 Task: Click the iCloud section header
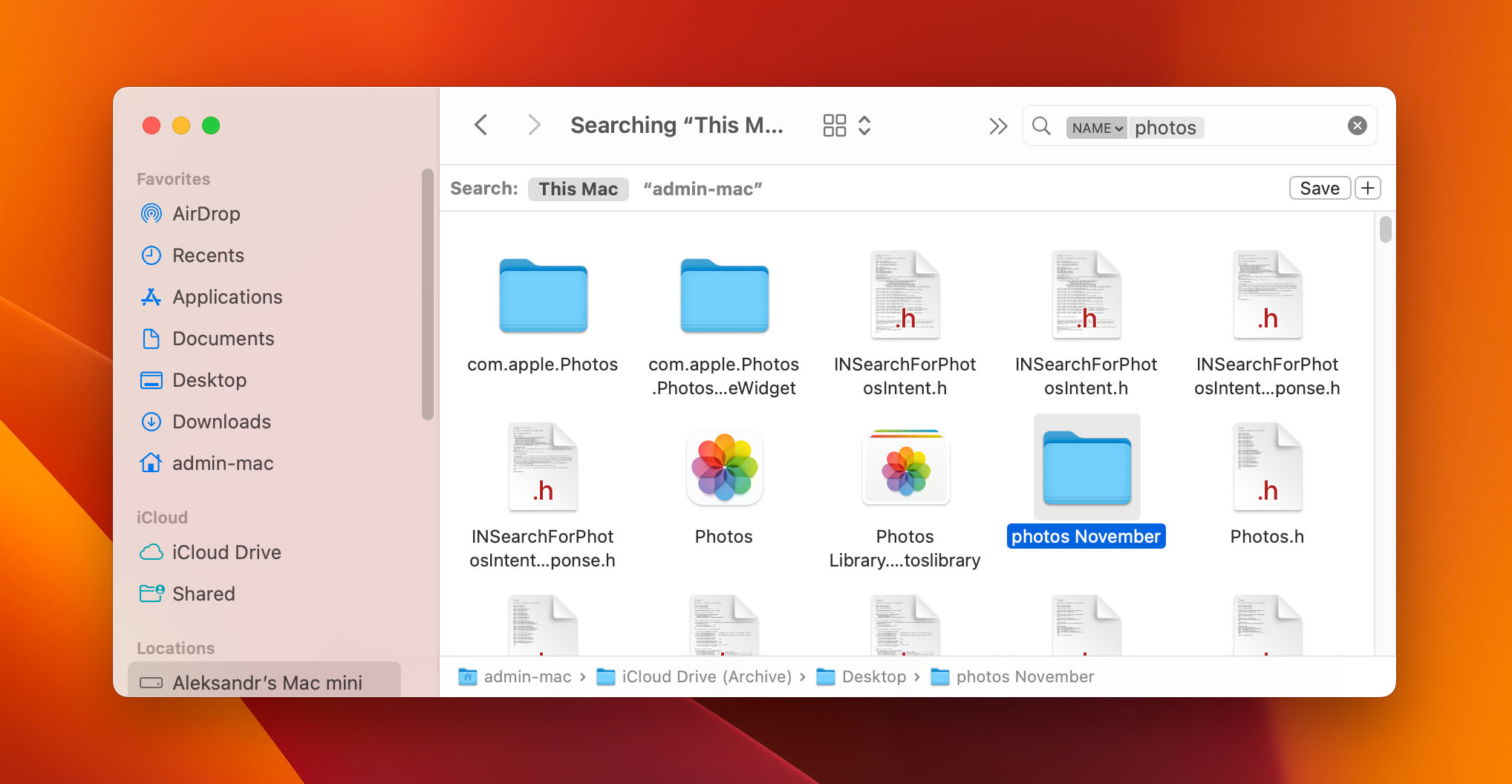pyautogui.click(x=162, y=517)
